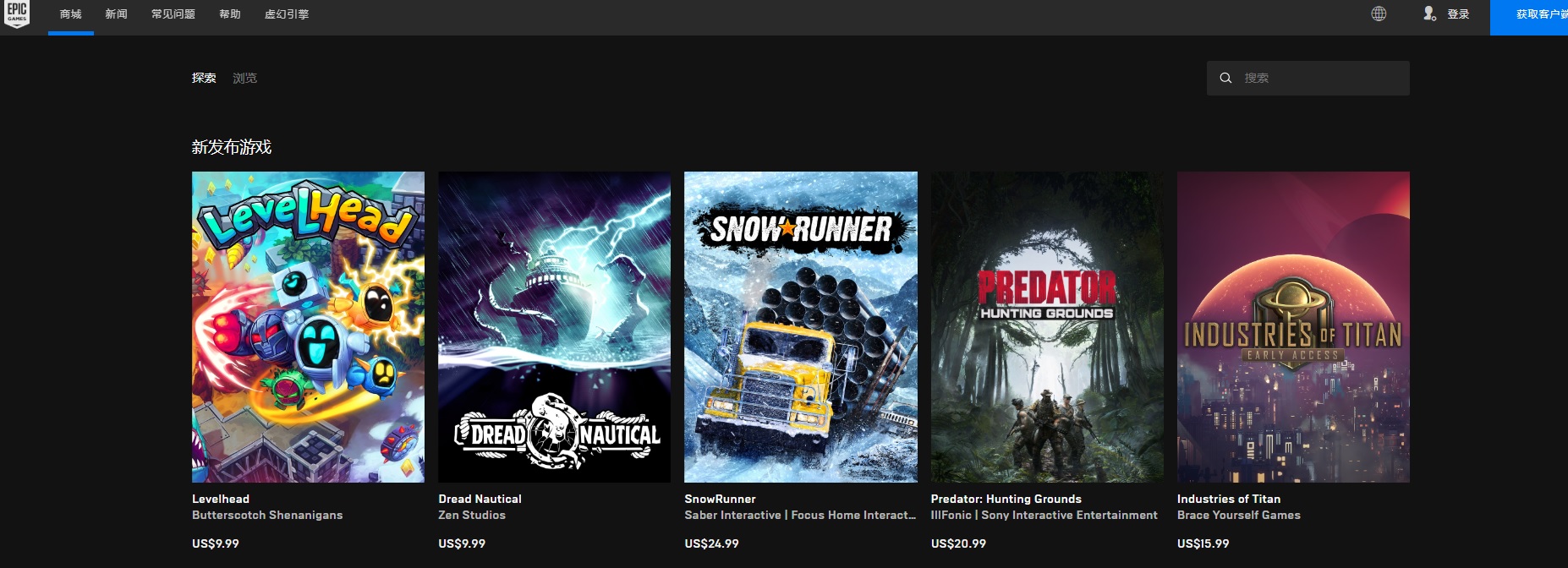Click the 新发布游戏 section heading

point(232,147)
